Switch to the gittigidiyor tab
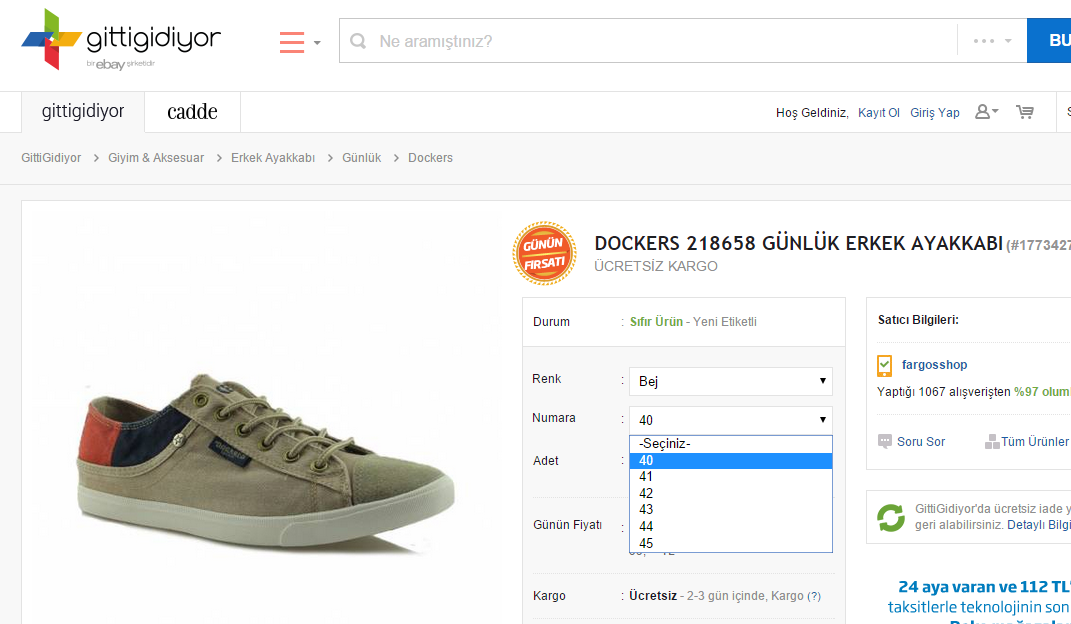The image size is (1071, 624). pyautogui.click(x=83, y=112)
